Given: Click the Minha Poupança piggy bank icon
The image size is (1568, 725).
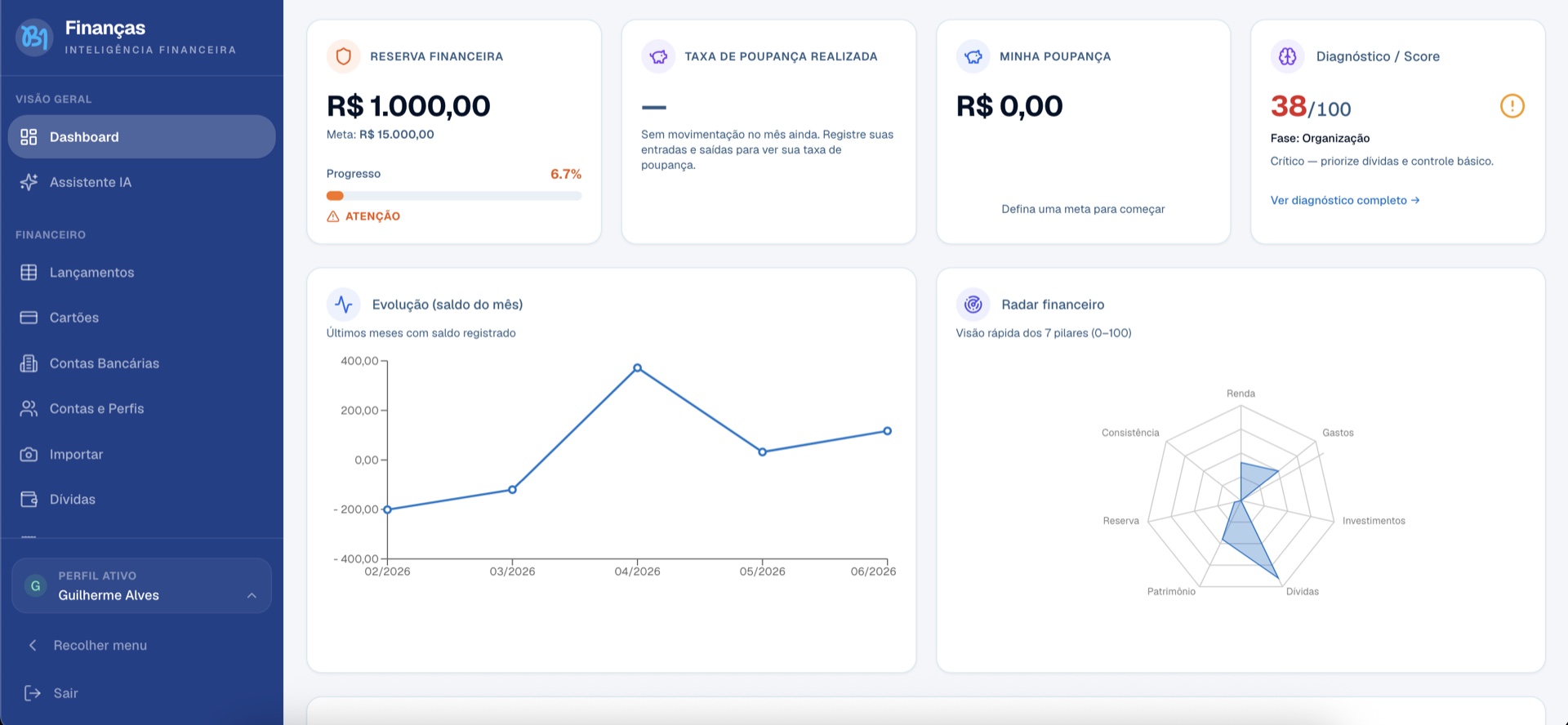Looking at the screenshot, I should click(973, 56).
